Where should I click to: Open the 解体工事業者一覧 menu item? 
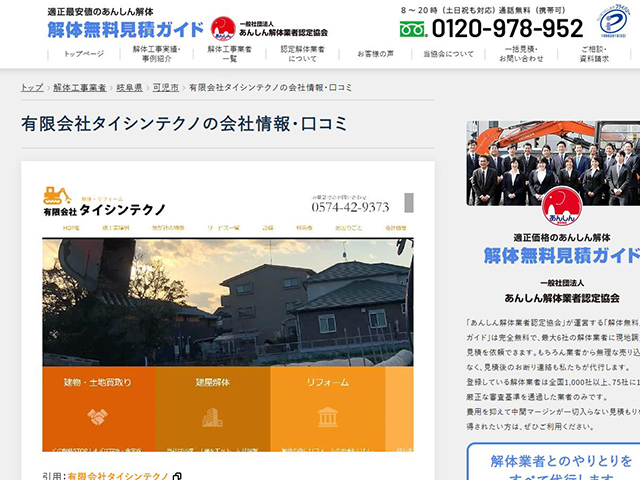click(229, 54)
